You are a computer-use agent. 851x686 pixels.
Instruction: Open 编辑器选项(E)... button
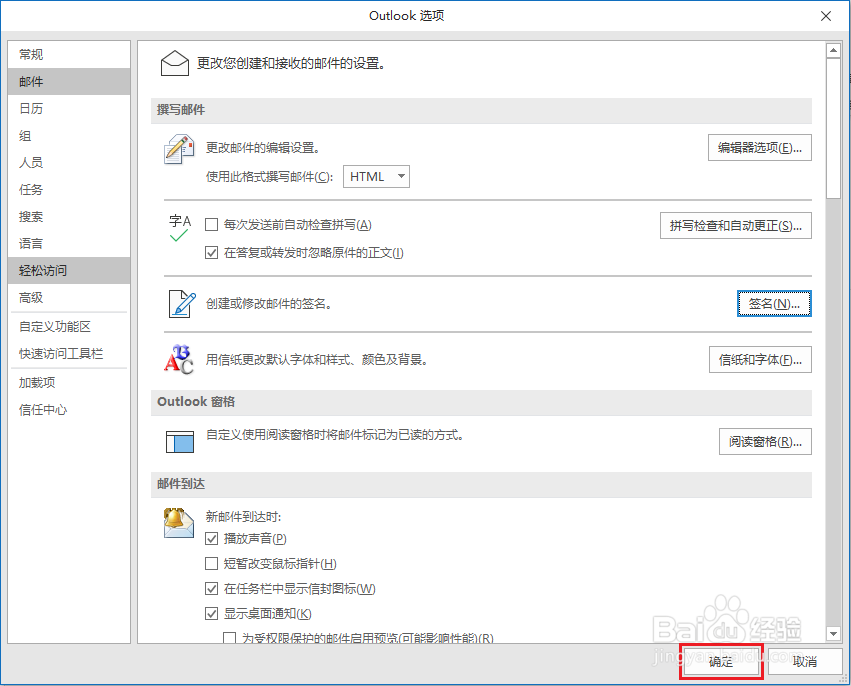click(x=760, y=148)
